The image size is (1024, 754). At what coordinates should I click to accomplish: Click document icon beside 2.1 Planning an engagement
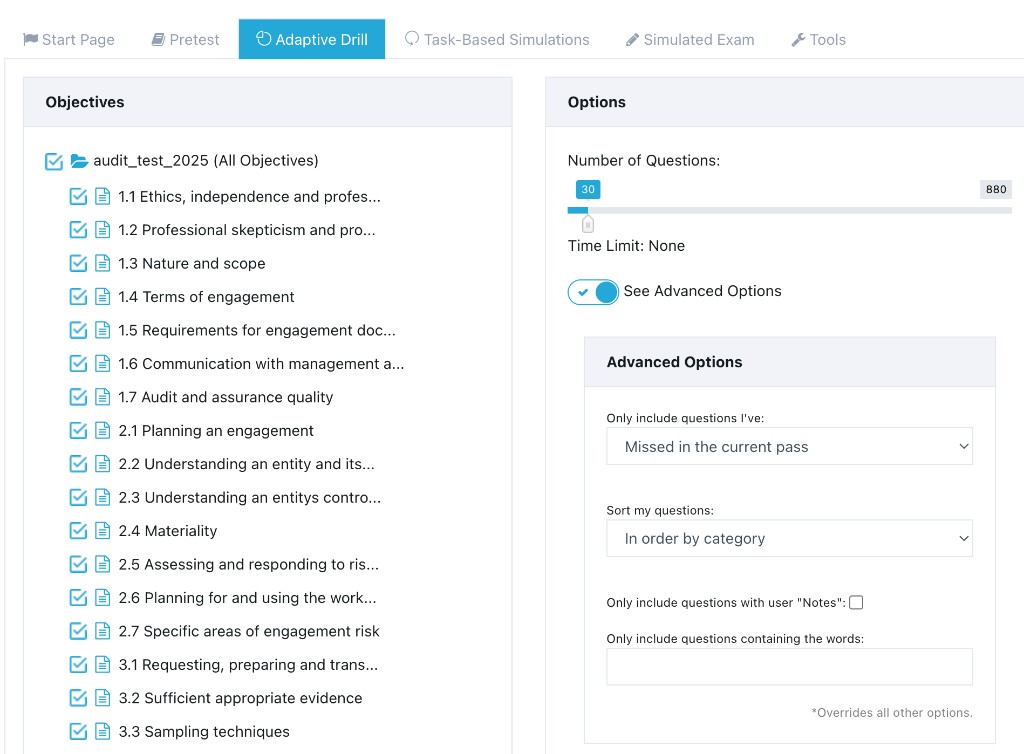click(x=103, y=431)
